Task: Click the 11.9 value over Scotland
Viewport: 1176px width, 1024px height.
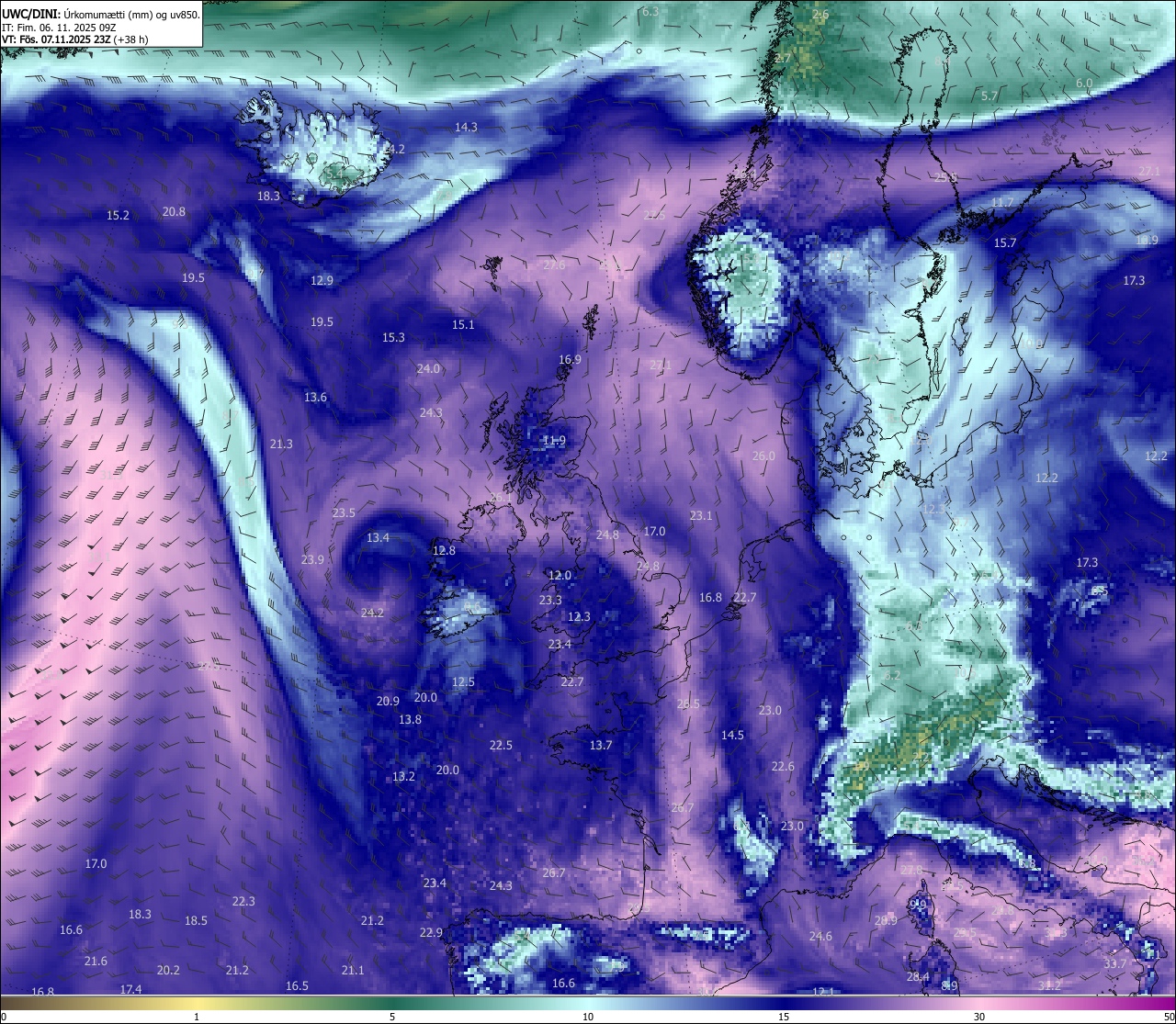Action: click(554, 440)
